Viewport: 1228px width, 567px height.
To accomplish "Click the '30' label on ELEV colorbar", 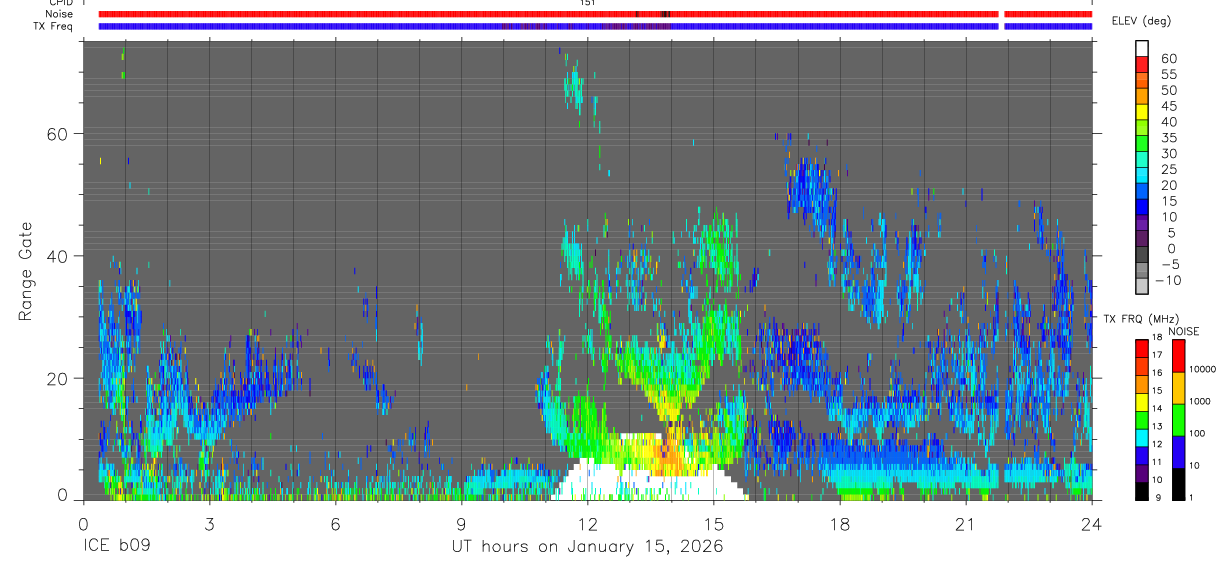I will pyautogui.click(x=1168, y=153).
